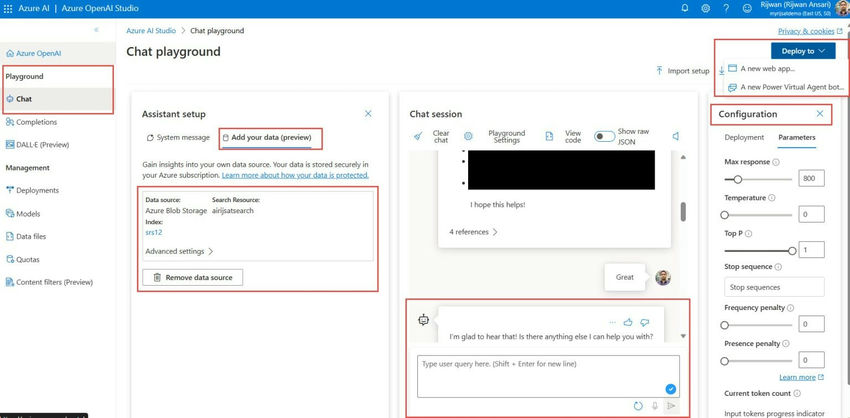Click Import setup button
Viewport: 850px width, 418px height.
(682, 71)
